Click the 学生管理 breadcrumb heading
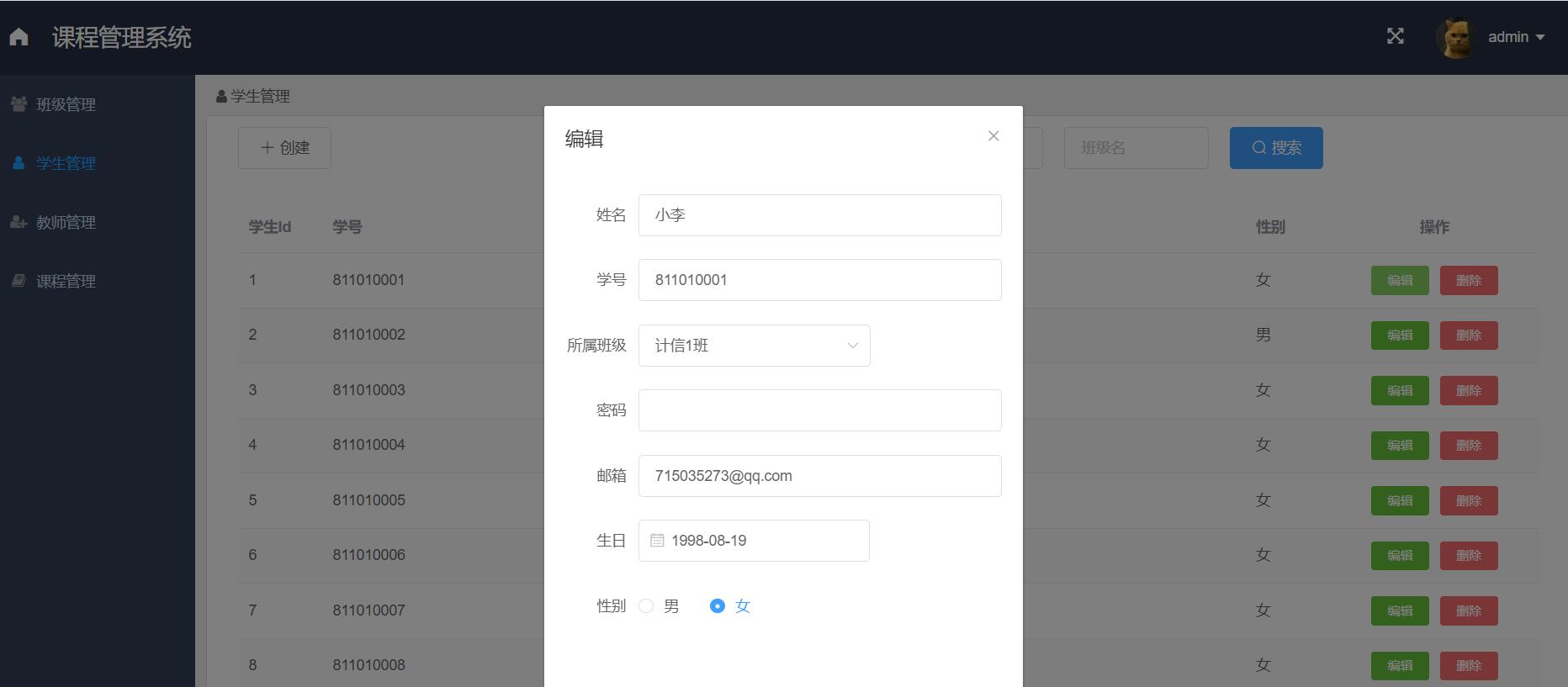This screenshot has height=687, width=1568. [x=253, y=97]
